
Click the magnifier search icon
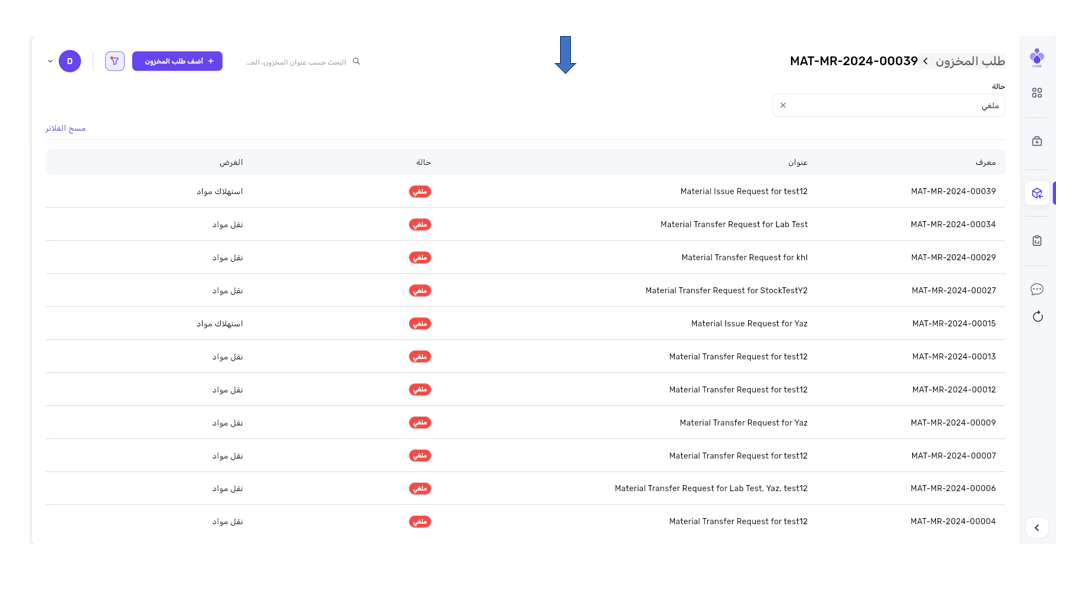356,62
